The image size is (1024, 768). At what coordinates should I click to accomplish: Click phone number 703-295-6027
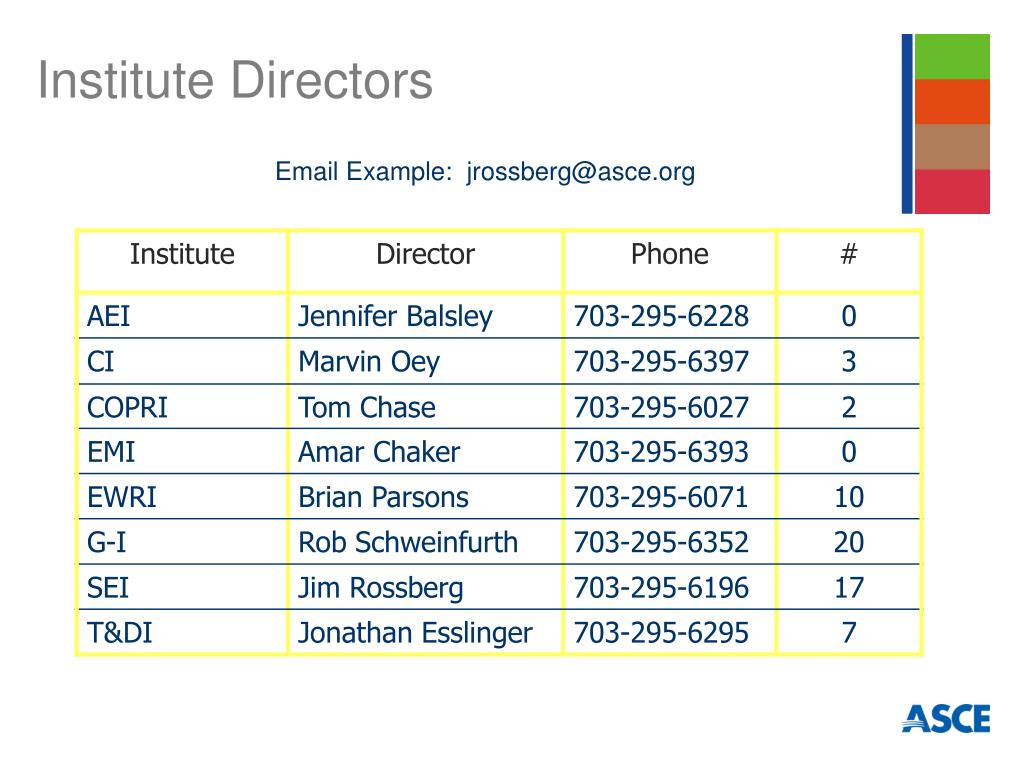pos(661,408)
